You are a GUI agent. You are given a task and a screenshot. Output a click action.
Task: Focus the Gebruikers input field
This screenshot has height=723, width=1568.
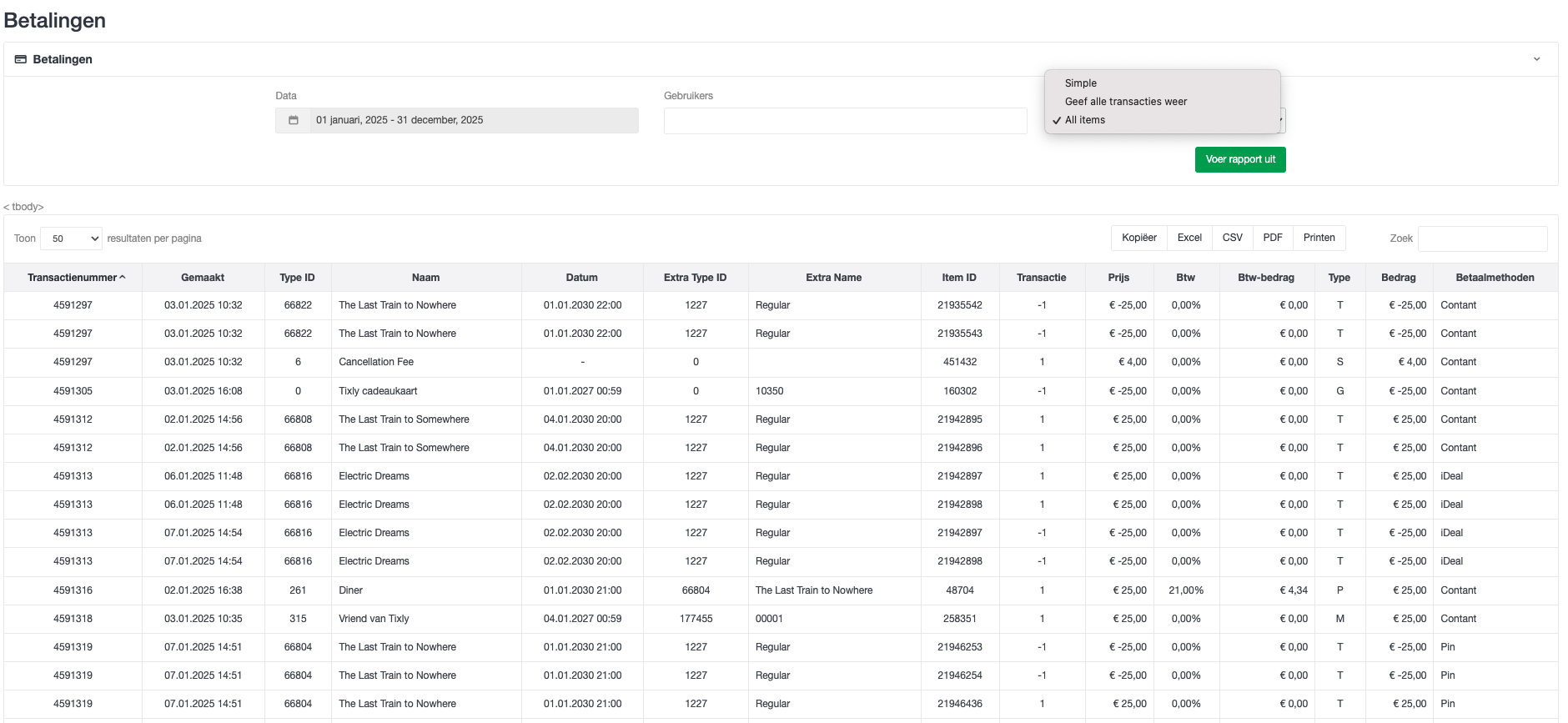[x=845, y=121]
